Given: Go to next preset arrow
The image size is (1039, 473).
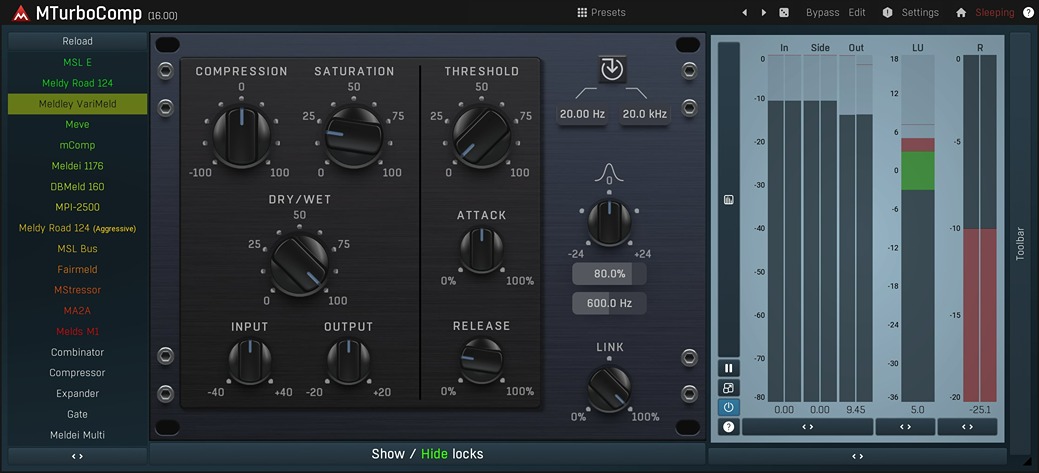Looking at the screenshot, I should (x=764, y=13).
